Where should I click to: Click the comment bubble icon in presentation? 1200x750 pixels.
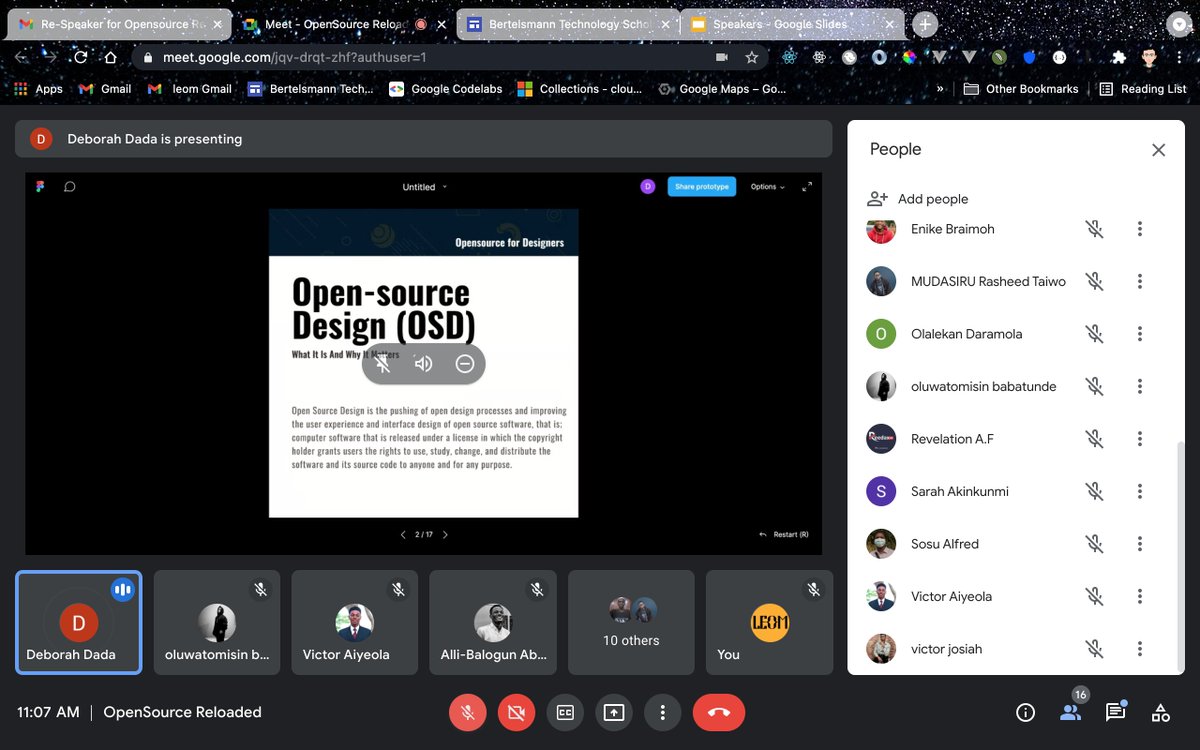(x=70, y=187)
